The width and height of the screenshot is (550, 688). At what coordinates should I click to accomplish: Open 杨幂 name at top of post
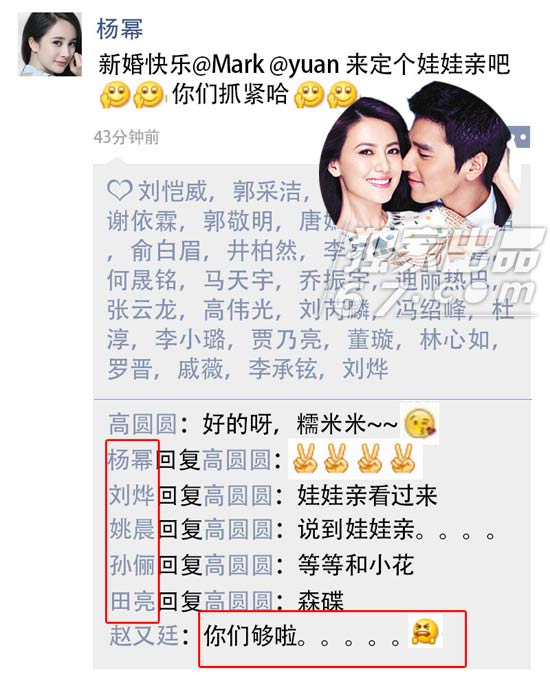pyautogui.click(x=120, y=29)
